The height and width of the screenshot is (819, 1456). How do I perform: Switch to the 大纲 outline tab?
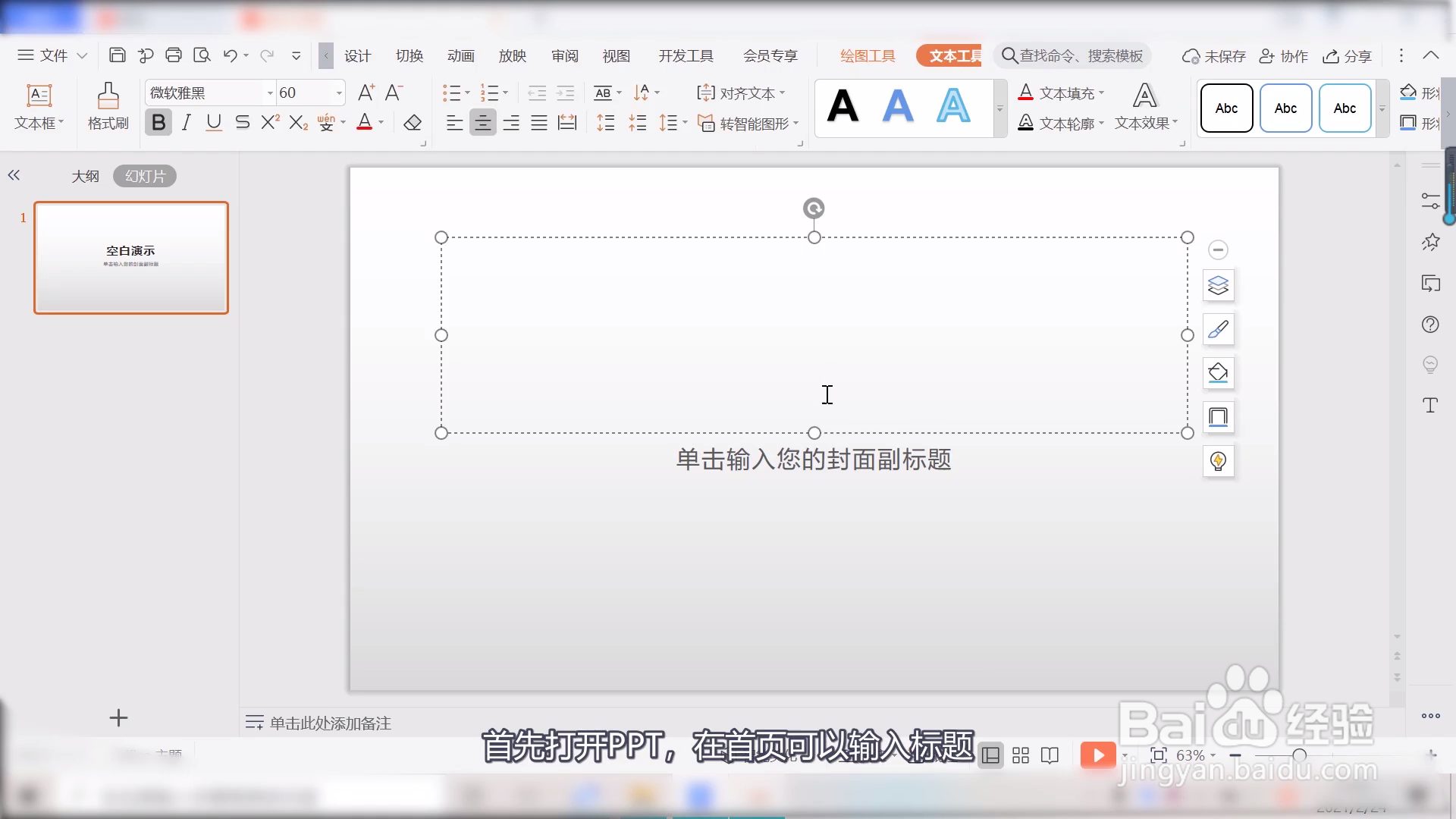pos(85,176)
